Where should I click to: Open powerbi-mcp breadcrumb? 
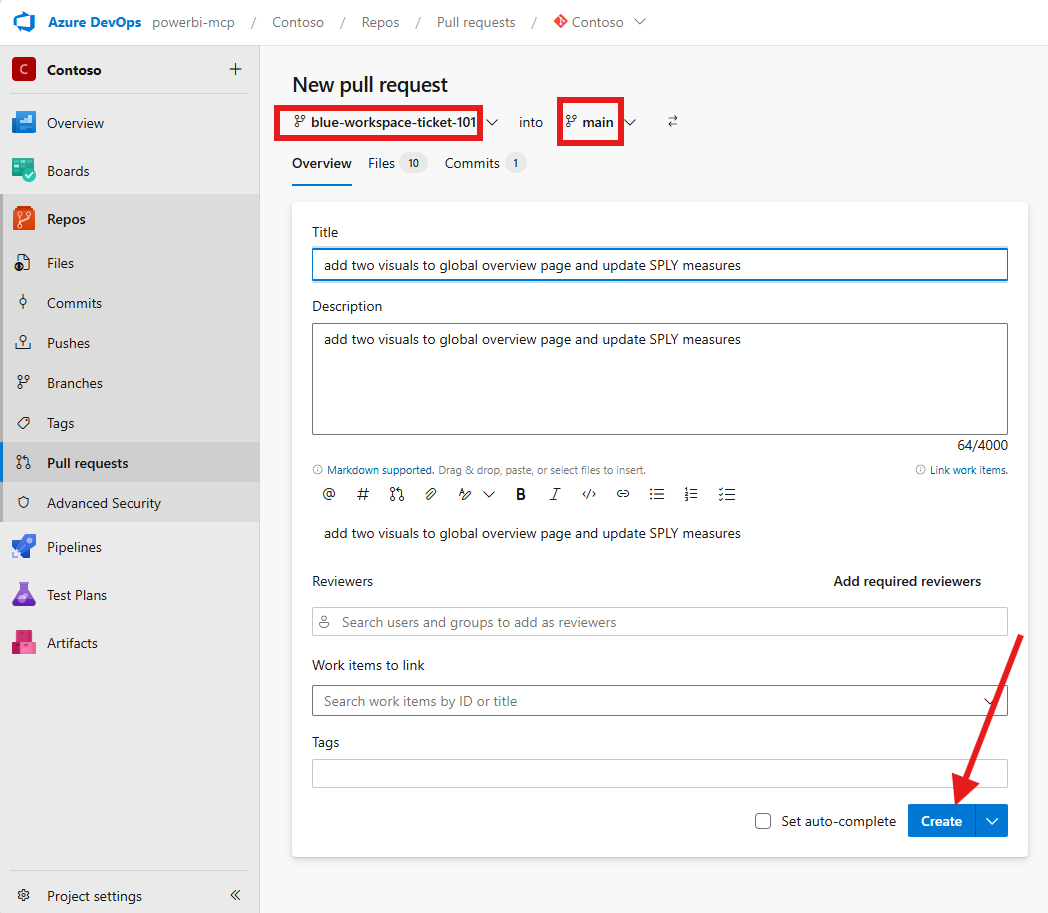coord(193,23)
